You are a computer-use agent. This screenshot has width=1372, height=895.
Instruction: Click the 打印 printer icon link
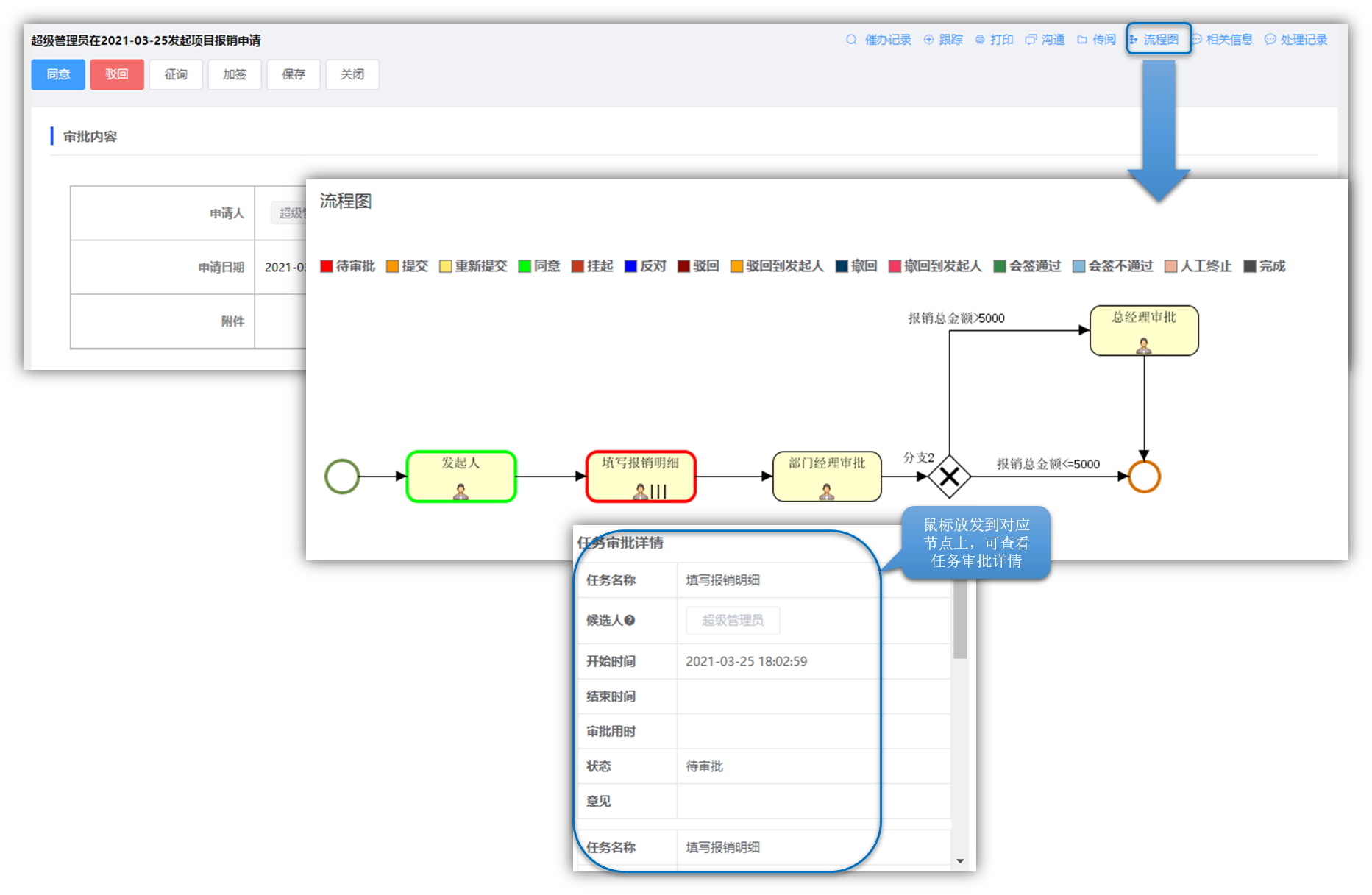994,40
